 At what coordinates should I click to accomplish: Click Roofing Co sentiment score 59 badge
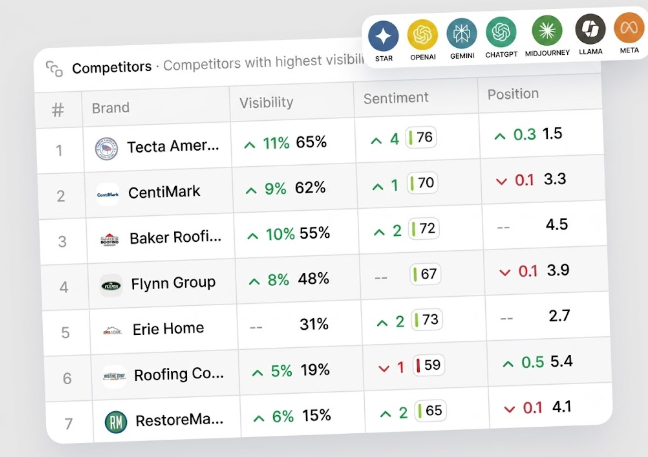coord(428,365)
